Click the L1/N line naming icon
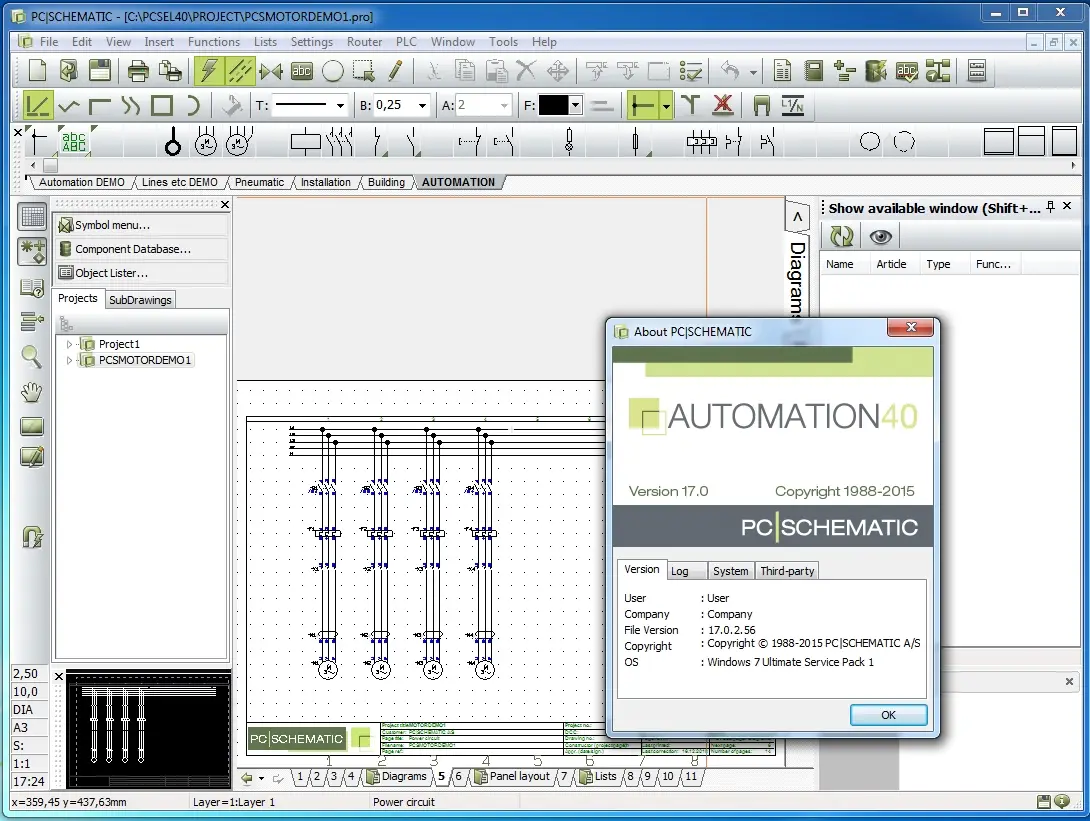This screenshot has width=1090, height=821. (x=792, y=106)
